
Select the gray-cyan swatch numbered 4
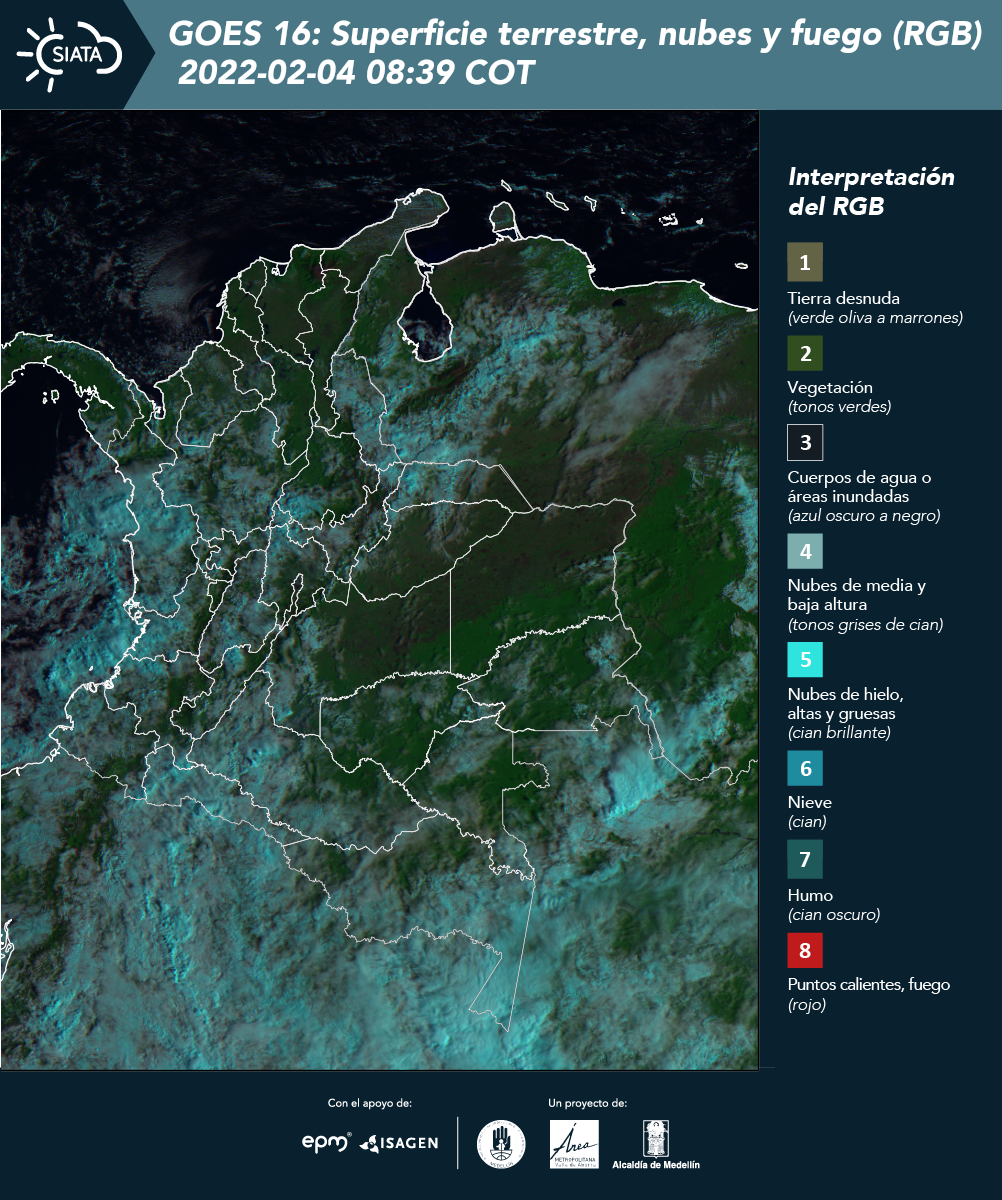[x=805, y=550]
